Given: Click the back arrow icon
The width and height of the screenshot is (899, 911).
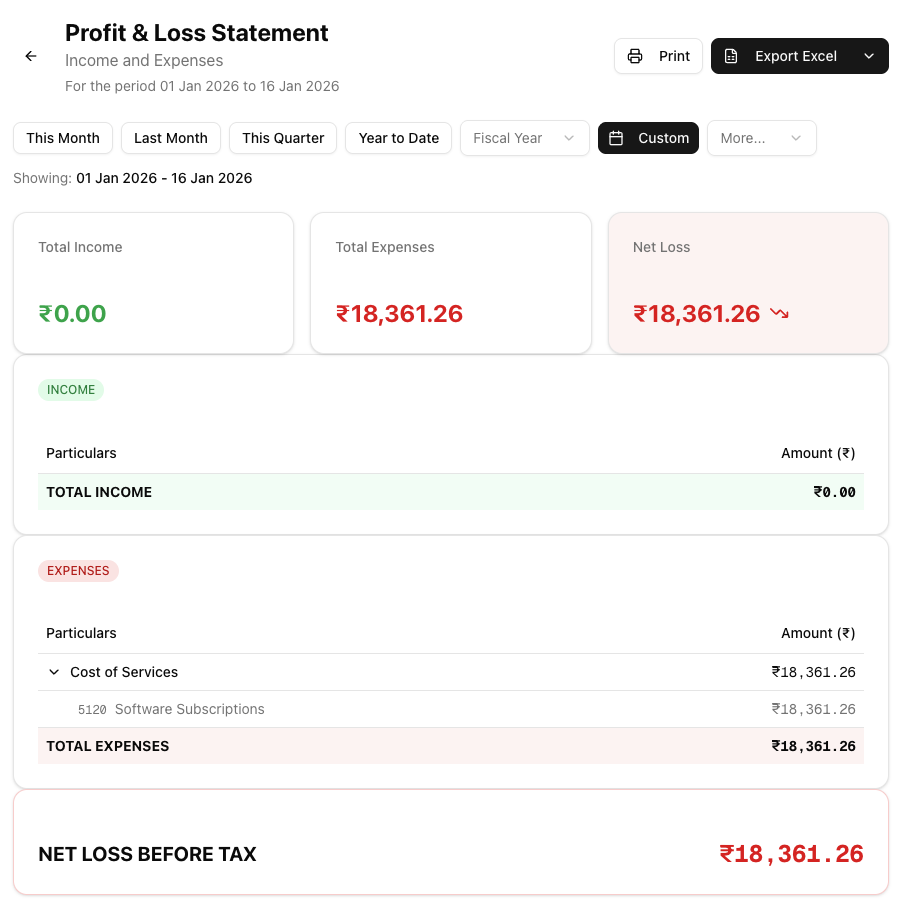Looking at the screenshot, I should tap(31, 56).
